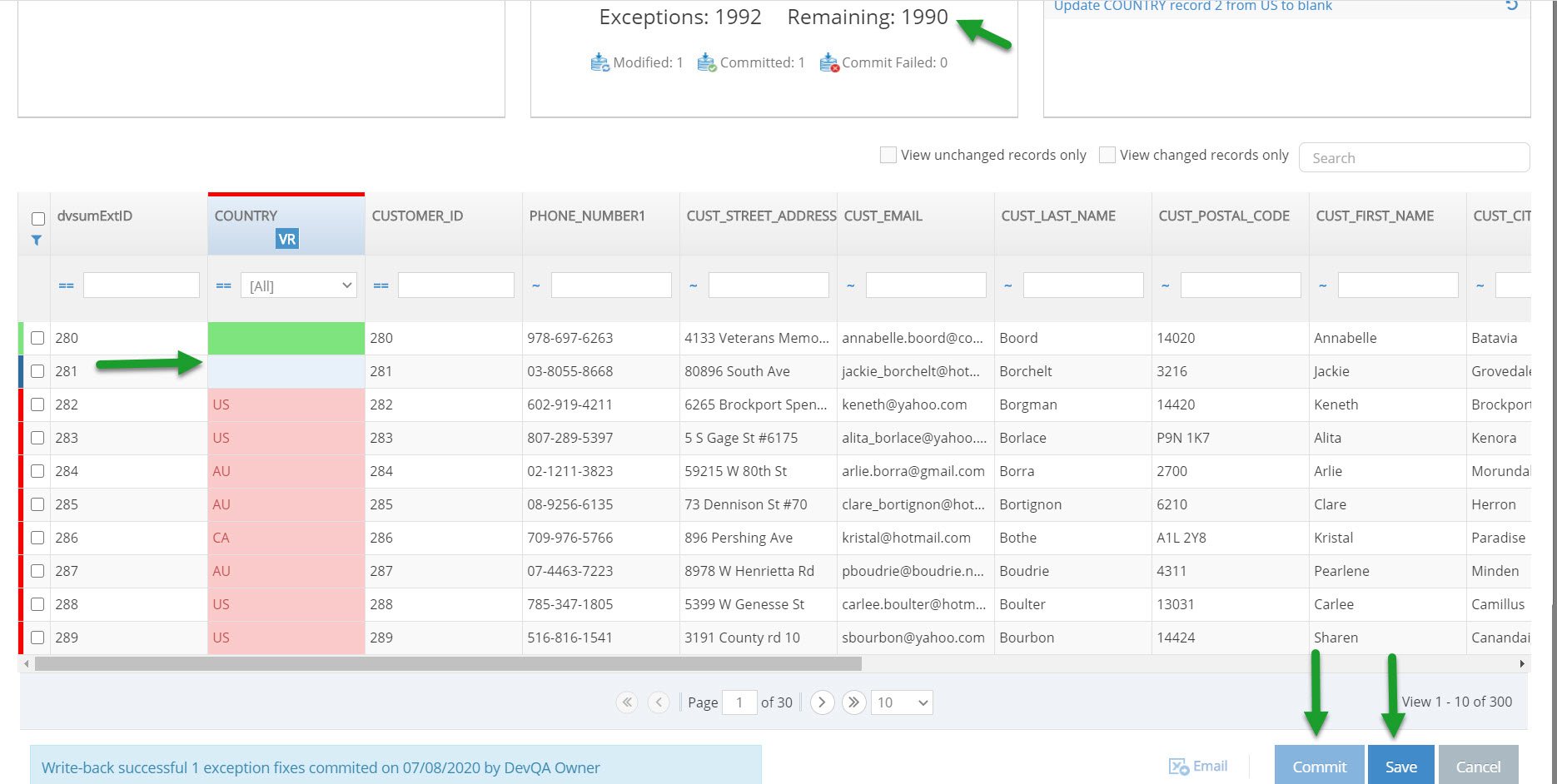
Task: Go to the first page
Action: (x=628, y=702)
